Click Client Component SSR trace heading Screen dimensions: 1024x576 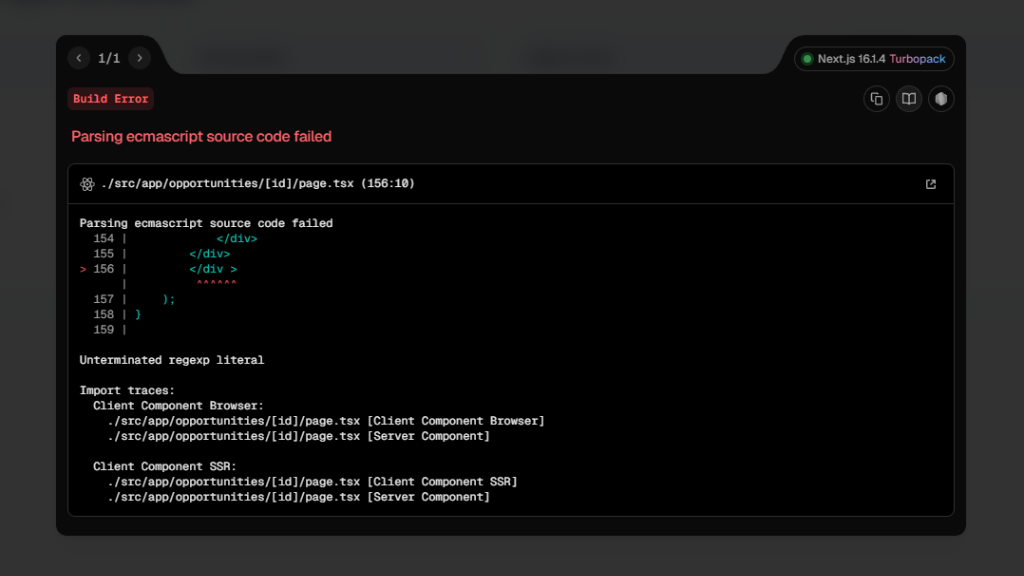(164, 467)
